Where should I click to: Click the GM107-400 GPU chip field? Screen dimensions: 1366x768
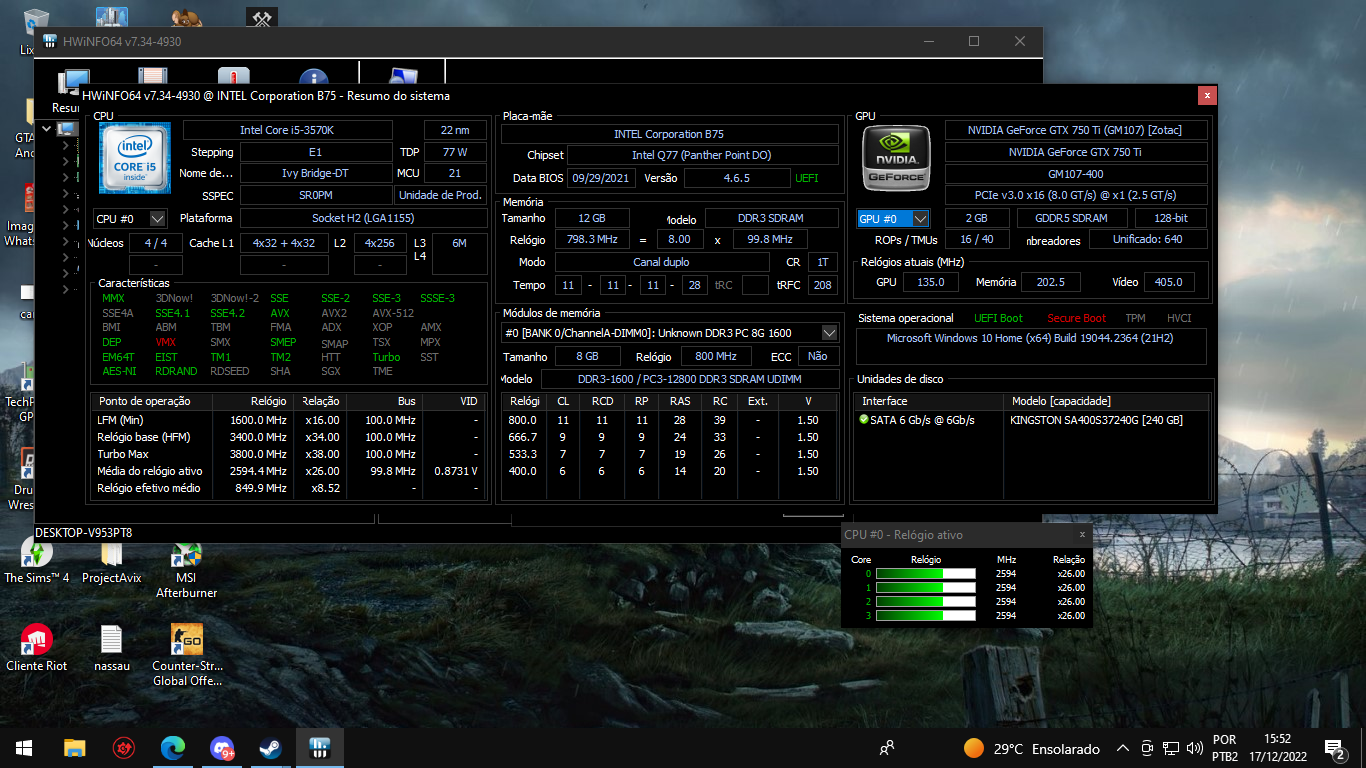[x=1076, y=174]
